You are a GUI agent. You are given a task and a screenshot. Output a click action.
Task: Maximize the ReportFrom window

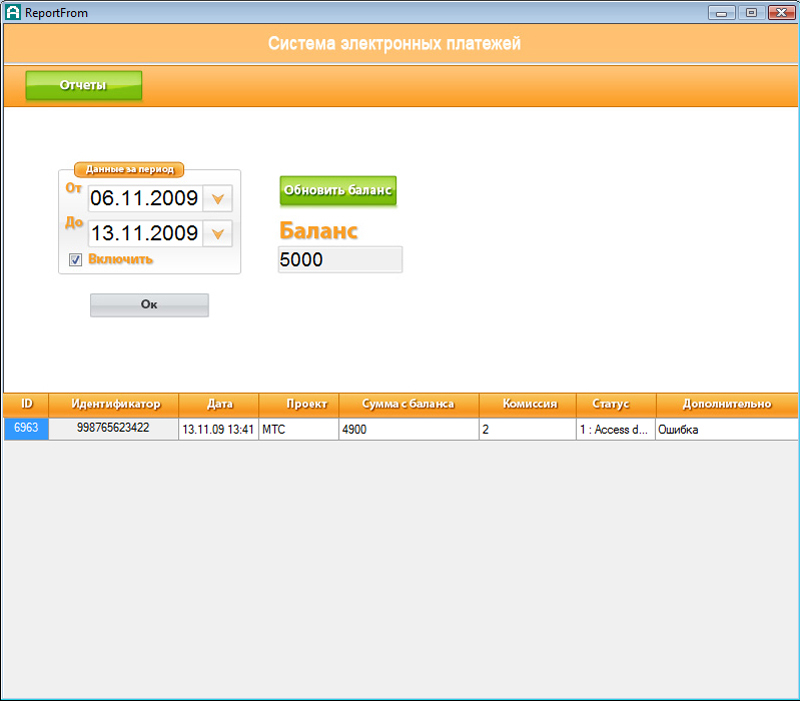click(x=750, y=12)
